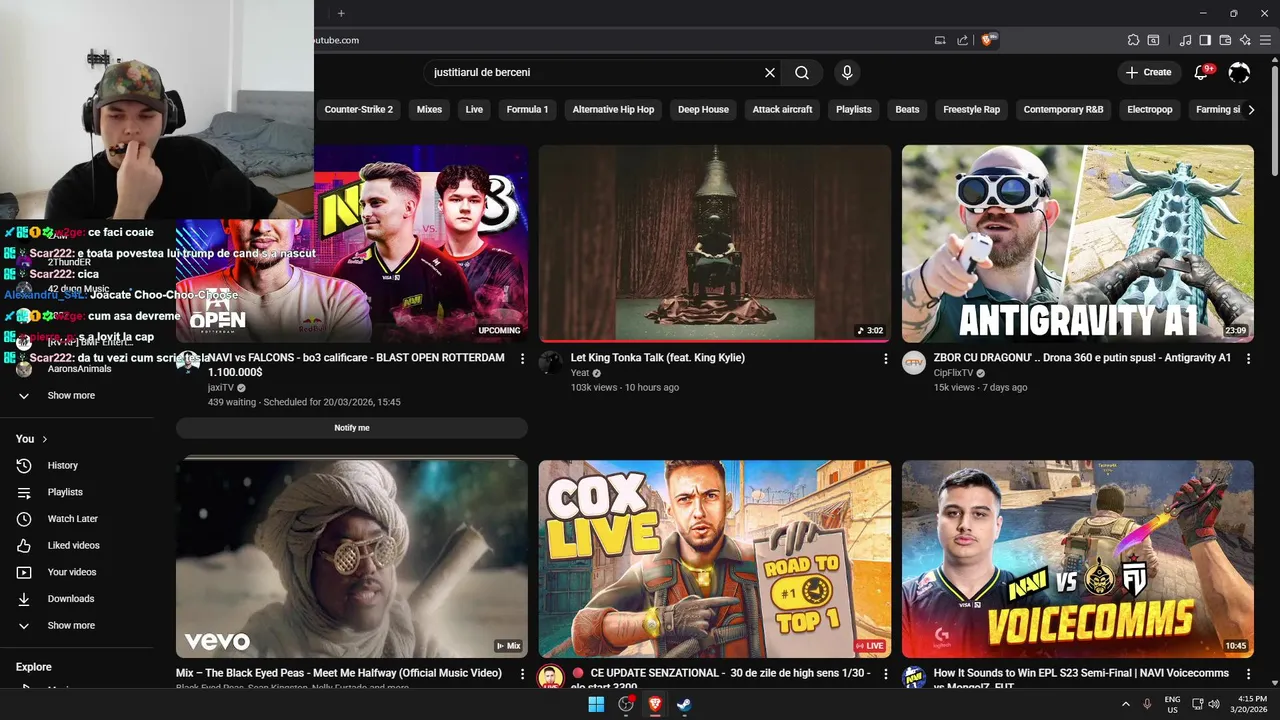Click the magnifying glass search button
The width and height of the screenshot is (1280, 720).
pyautogui.click(x=802, y=73)
